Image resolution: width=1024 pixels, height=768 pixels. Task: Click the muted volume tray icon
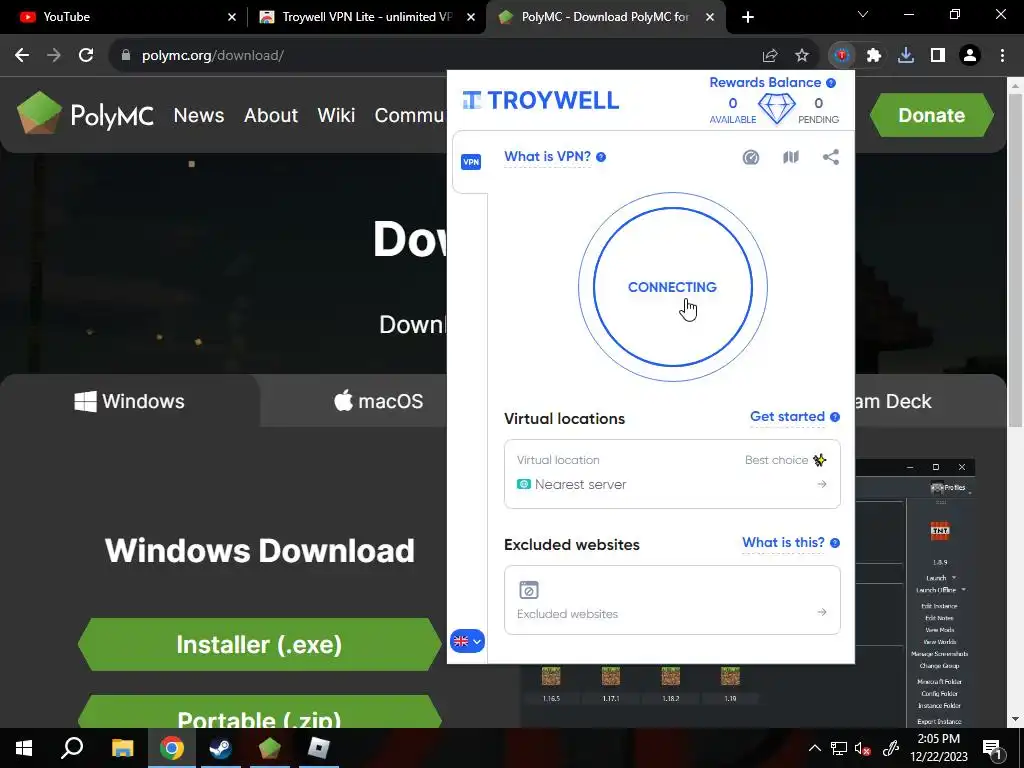click(x=863, y=748)
